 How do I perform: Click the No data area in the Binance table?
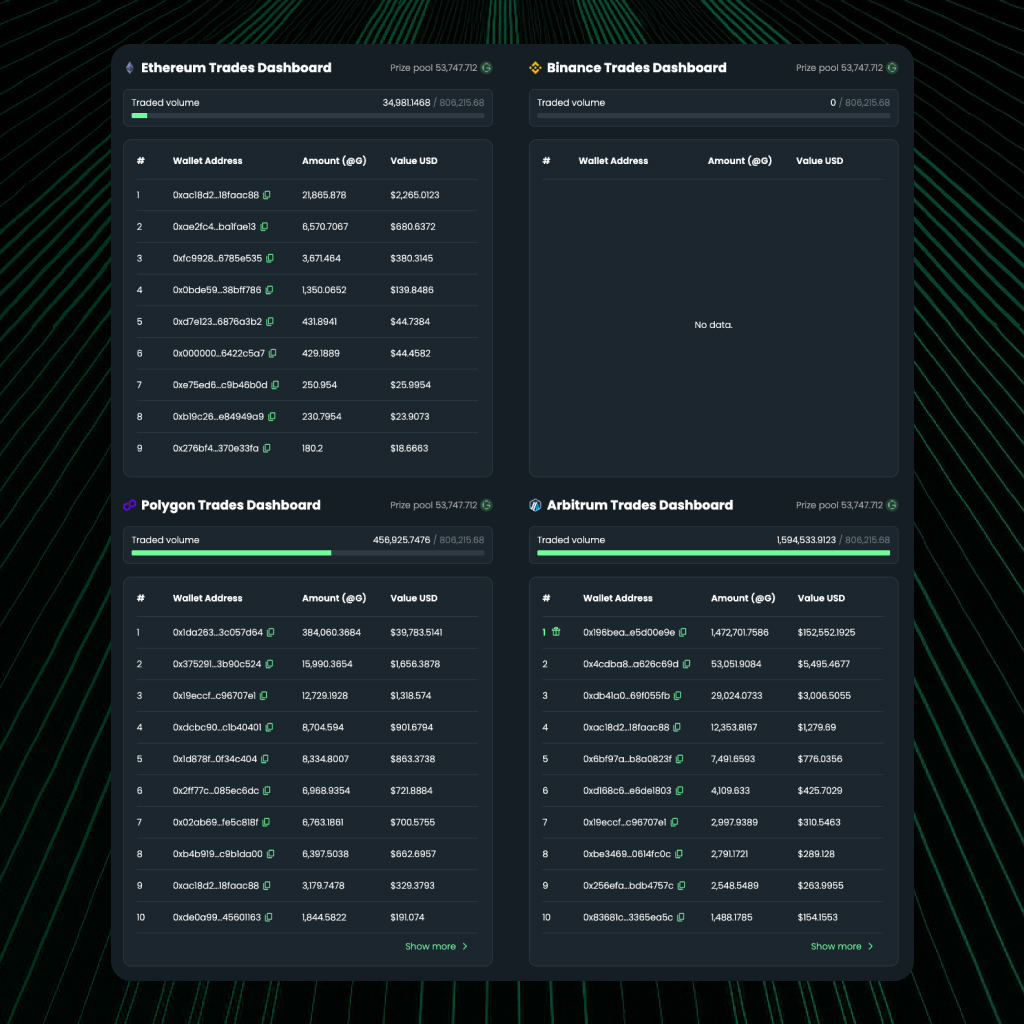pyautogui.click(x=713, y=325)
